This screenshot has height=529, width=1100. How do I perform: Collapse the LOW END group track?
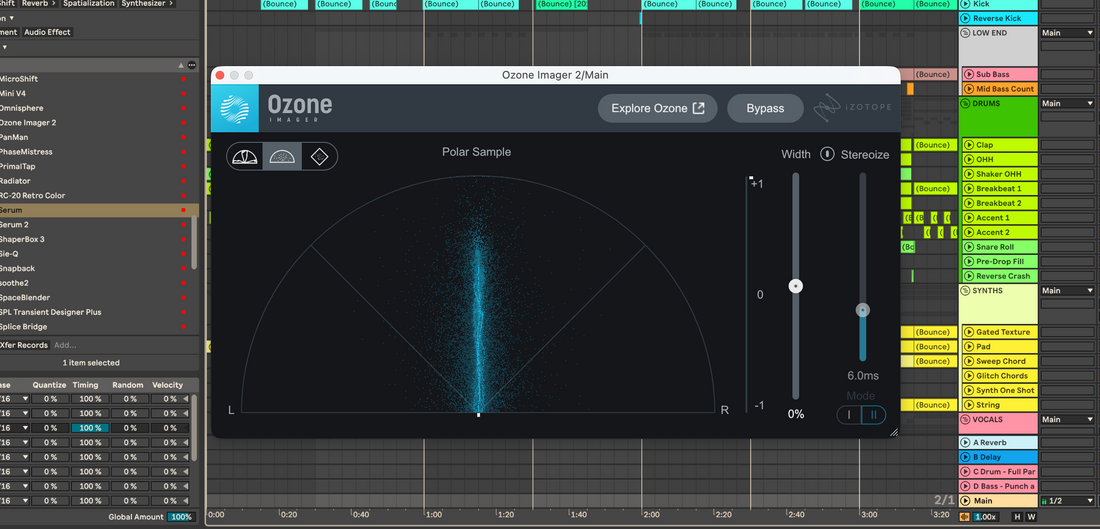click(x=965, y=33)
